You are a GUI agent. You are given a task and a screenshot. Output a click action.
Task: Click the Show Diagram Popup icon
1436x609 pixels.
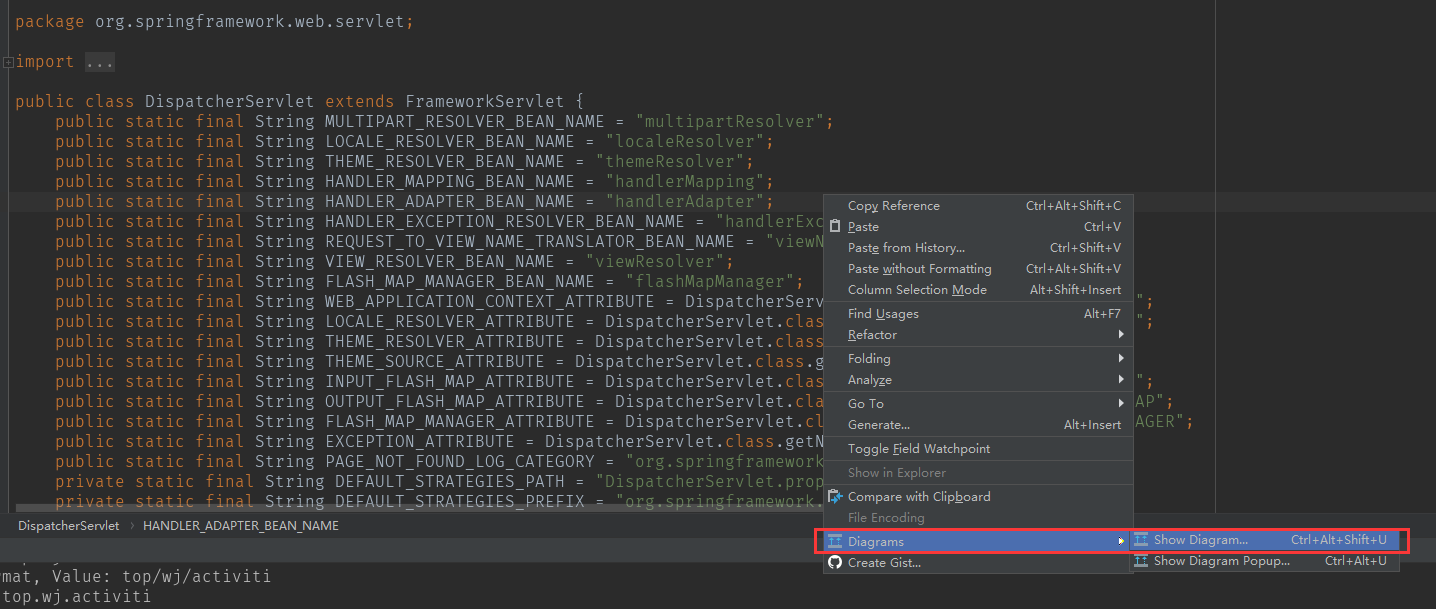pyautogui.click(x=1141, y=561)
